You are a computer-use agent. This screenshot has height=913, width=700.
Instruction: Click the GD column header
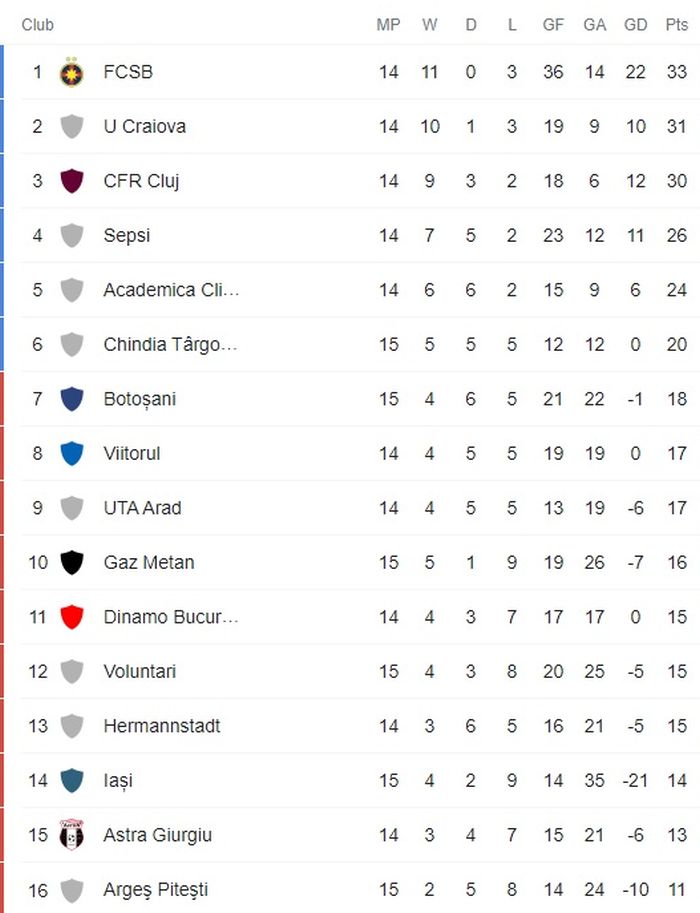[635, 25]
